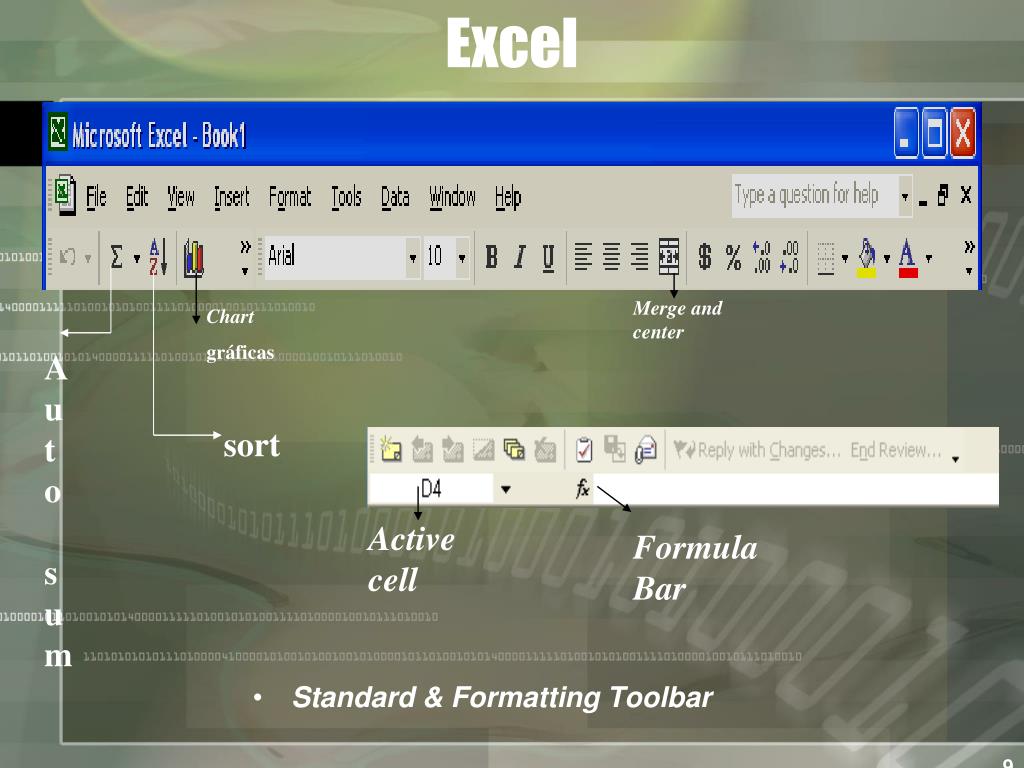Apply red Font Color letter A
The height and width of the screenshot is (768, 1024).
[908, 259]
